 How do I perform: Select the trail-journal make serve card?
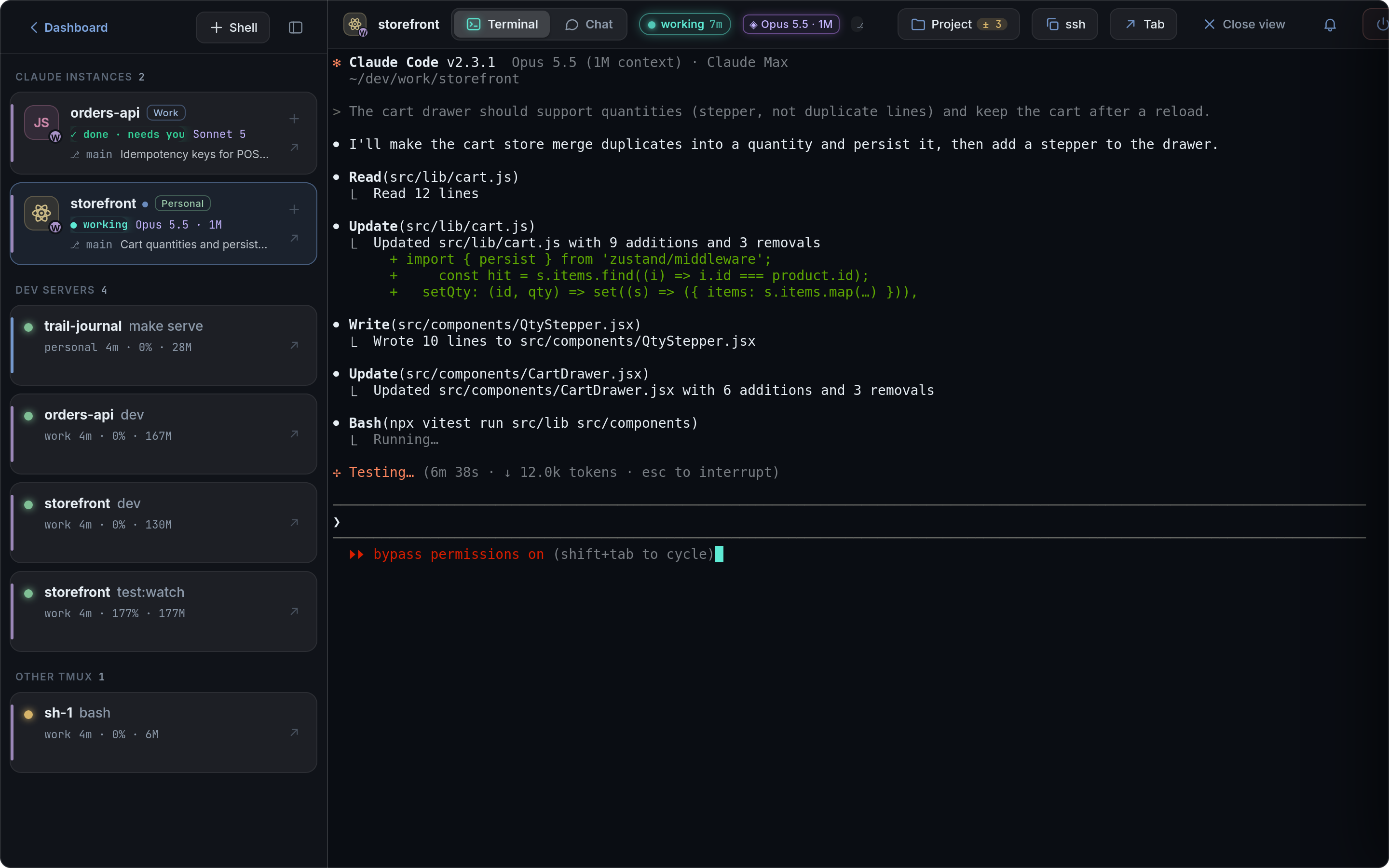click(163, 345)
